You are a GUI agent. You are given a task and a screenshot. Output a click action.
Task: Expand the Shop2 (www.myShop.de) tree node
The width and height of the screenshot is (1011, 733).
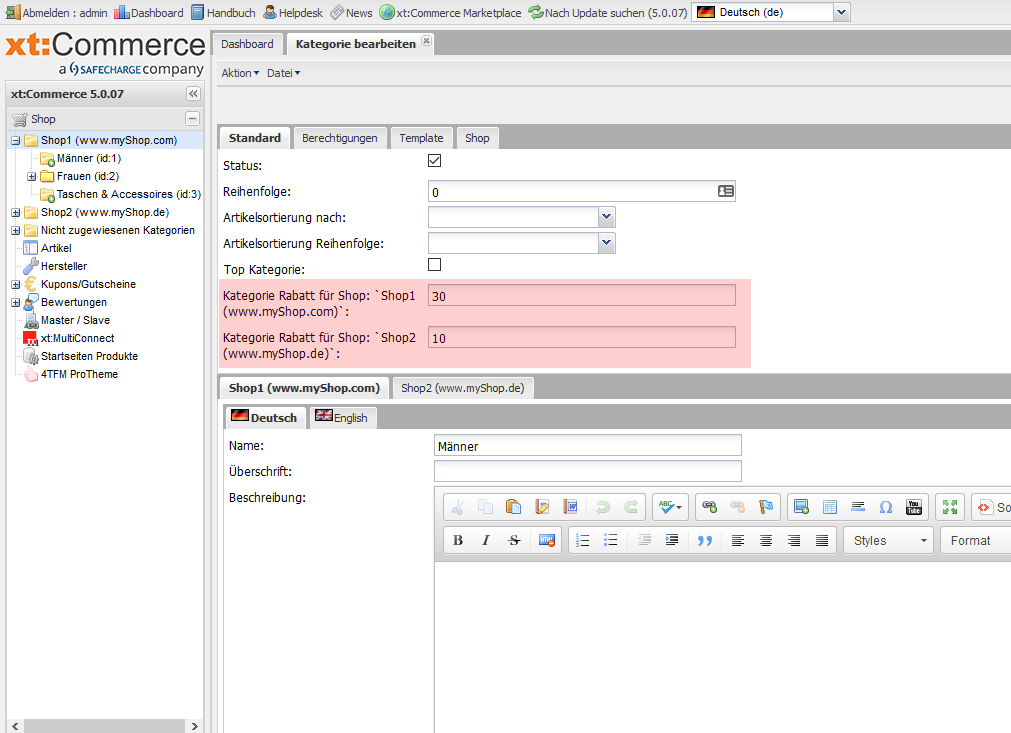click(x=16, y=212)
